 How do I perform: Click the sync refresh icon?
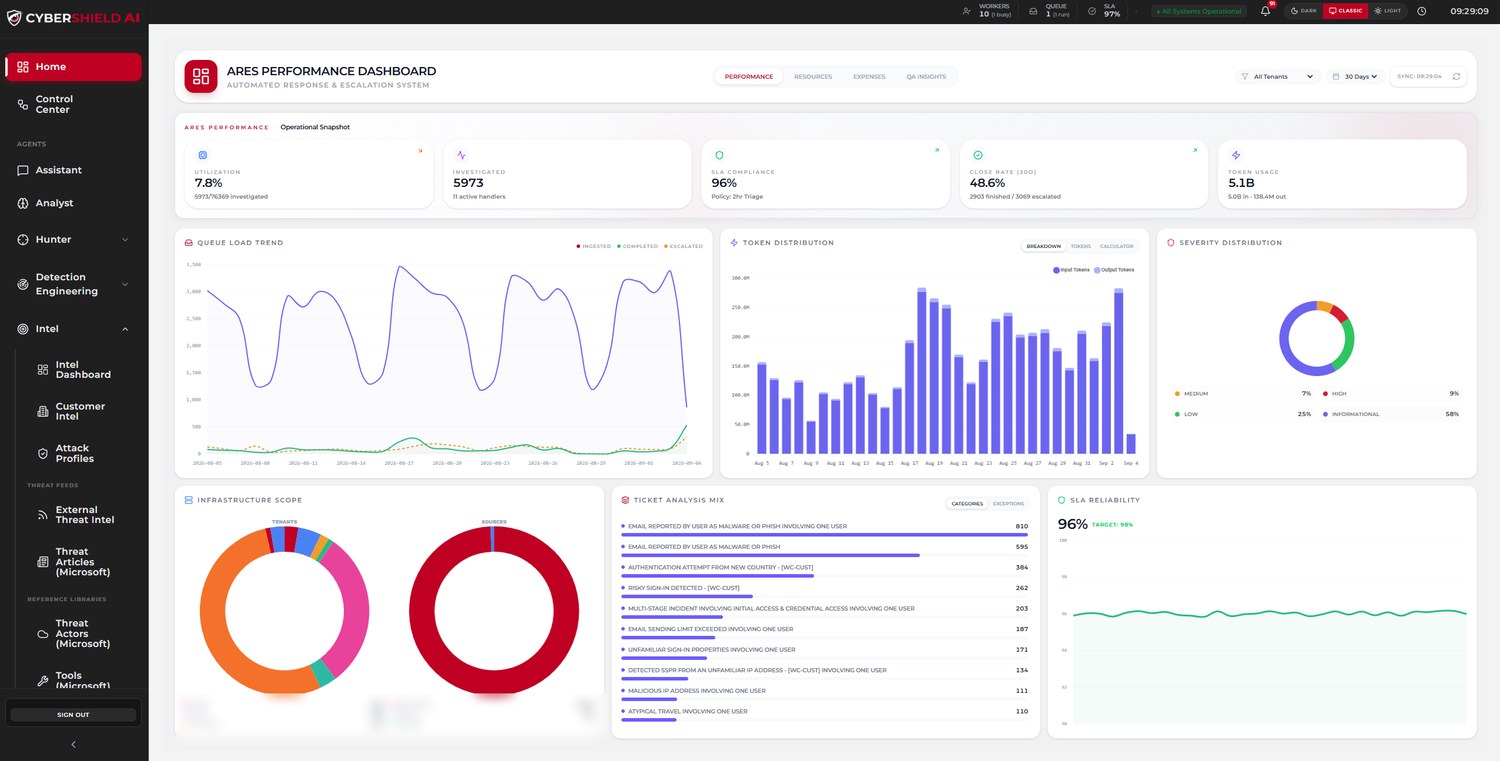[x=1457, y=77]
